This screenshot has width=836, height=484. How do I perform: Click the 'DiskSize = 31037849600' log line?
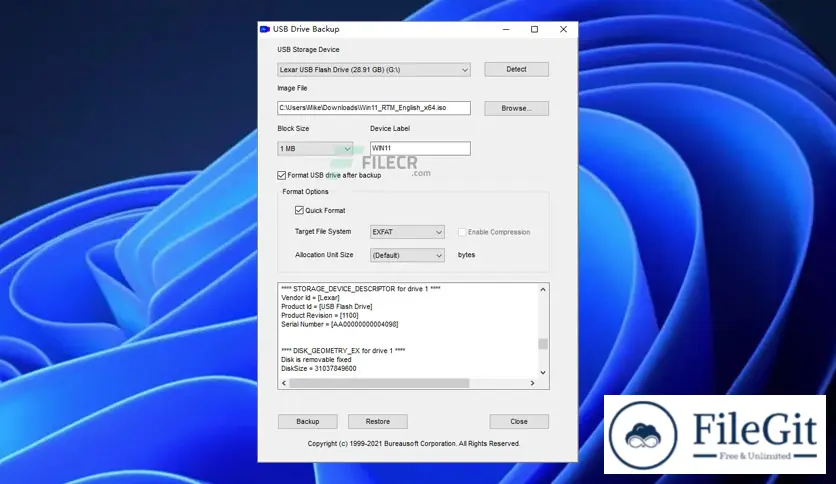(x=319, y=369)
